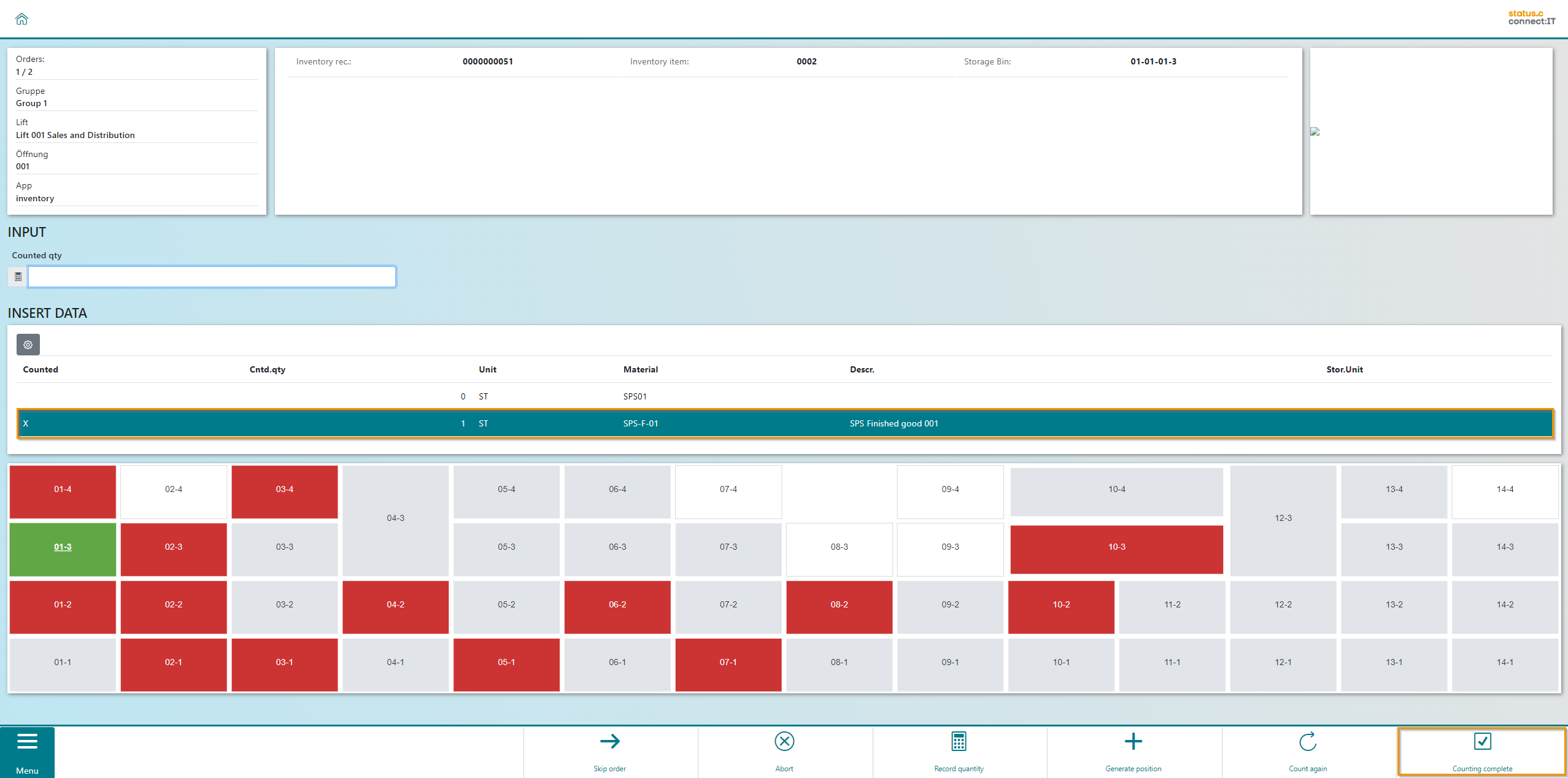Click the broken image thumbnail placeholder
The height and width of the screenshot is (778, 1568).
pyautogui.click(x=1315, y=131)
